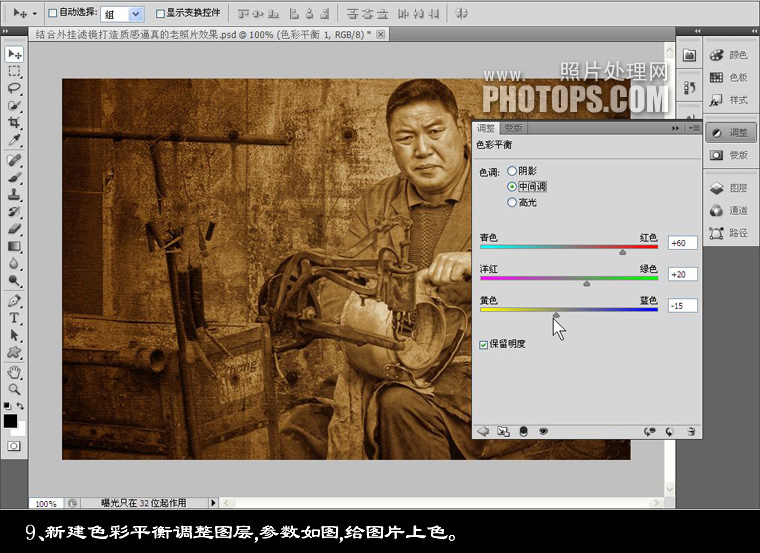Image resolution: width=760 pixels, height=553 pixels.
Task: Click the return-to-adjustment-list arrow icon
Action: point(483,431)
